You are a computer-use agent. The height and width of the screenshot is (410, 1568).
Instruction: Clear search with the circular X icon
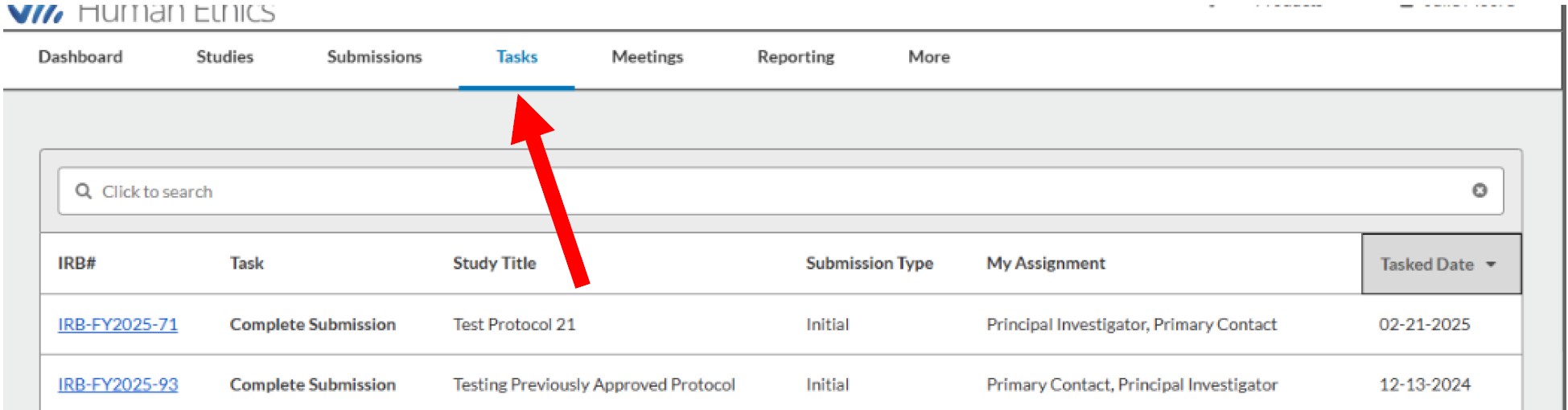[1480, 191]
